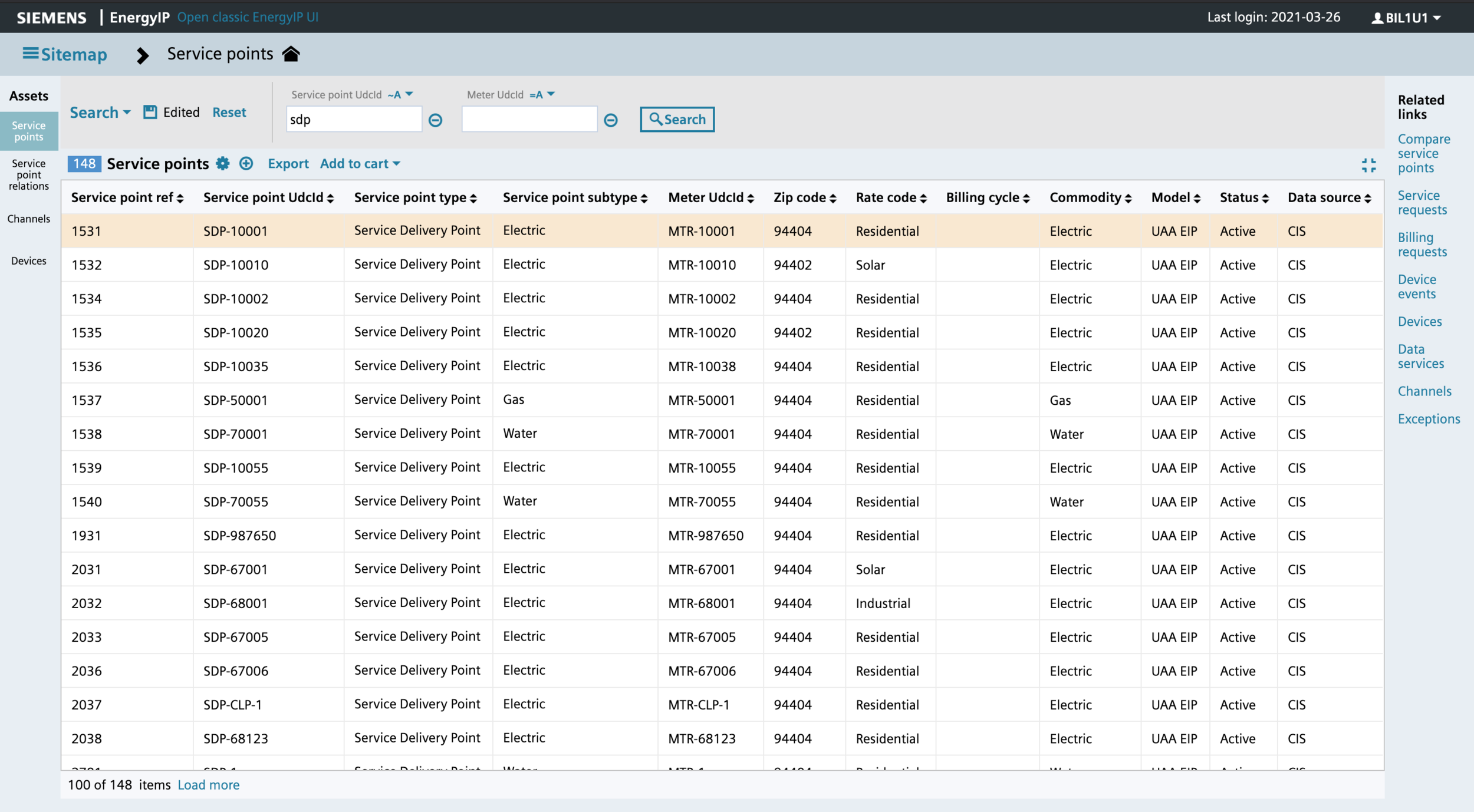The height and width of the screenshot is (812, 1474).
Task: Open Exceptions related link
Action: tap(1429, 419)
